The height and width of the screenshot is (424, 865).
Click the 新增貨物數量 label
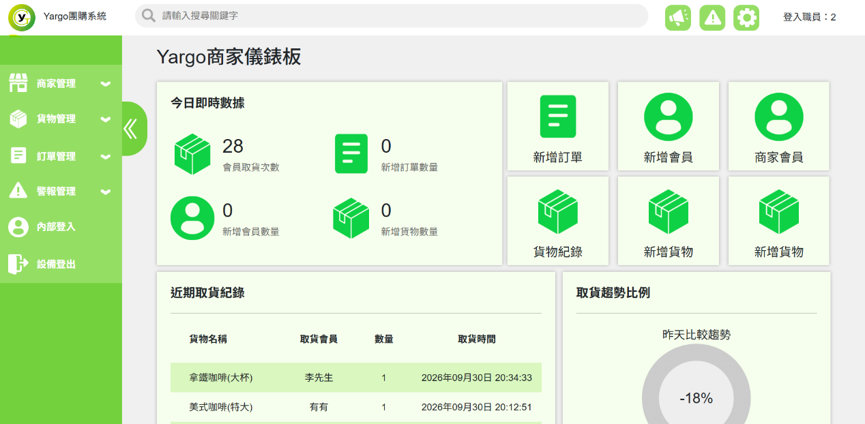click(x=409, y=232)
